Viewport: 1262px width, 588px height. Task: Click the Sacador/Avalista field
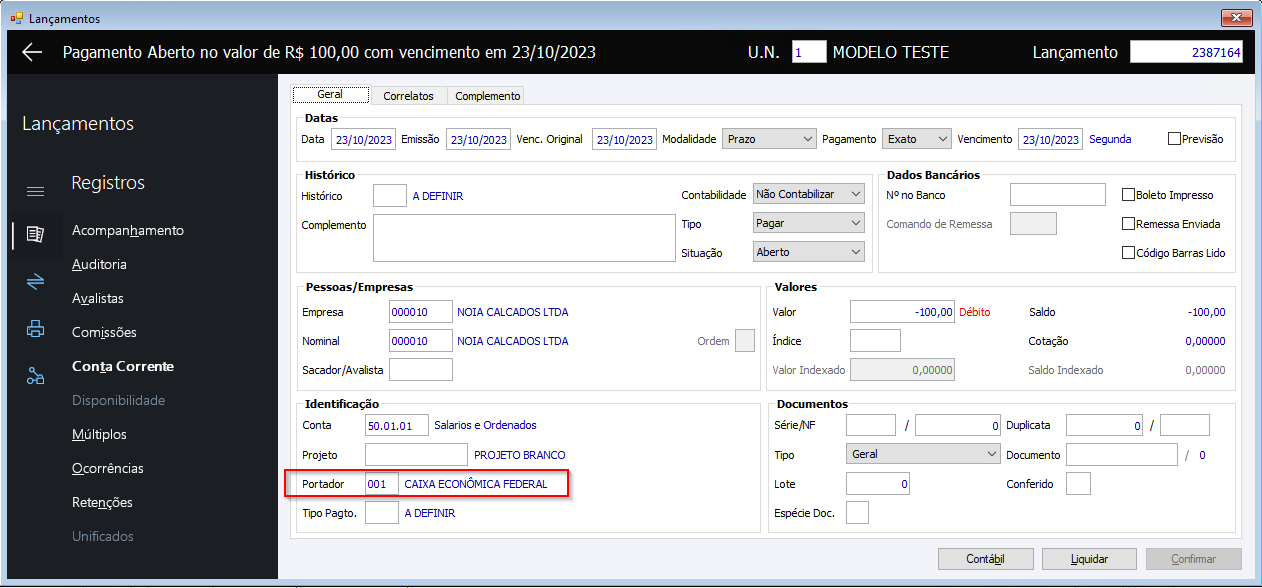(x=421, y=370)
